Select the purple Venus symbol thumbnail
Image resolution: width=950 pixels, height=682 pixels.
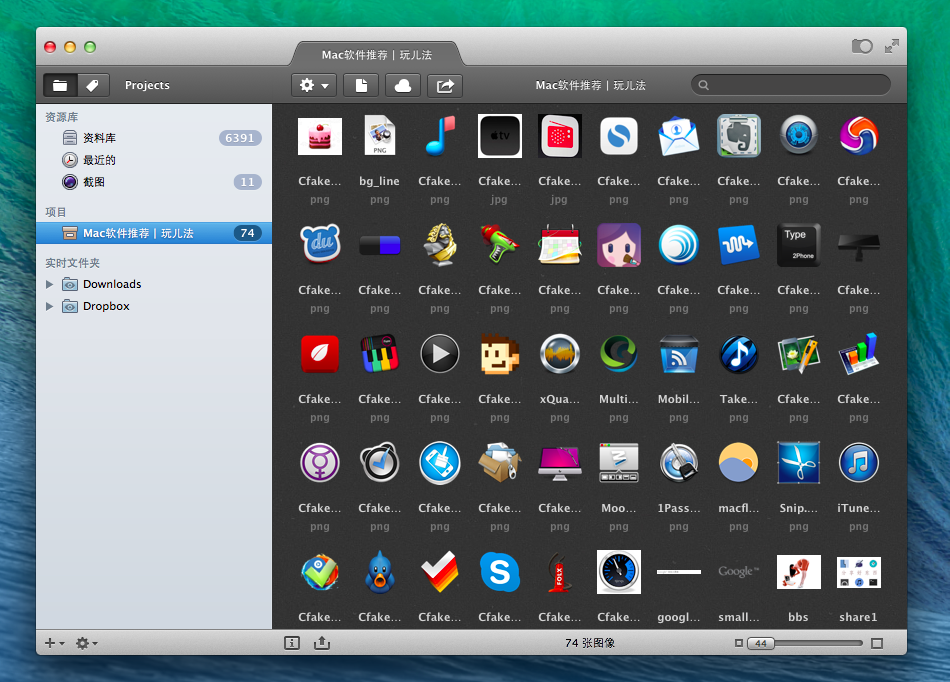point(320,463)
